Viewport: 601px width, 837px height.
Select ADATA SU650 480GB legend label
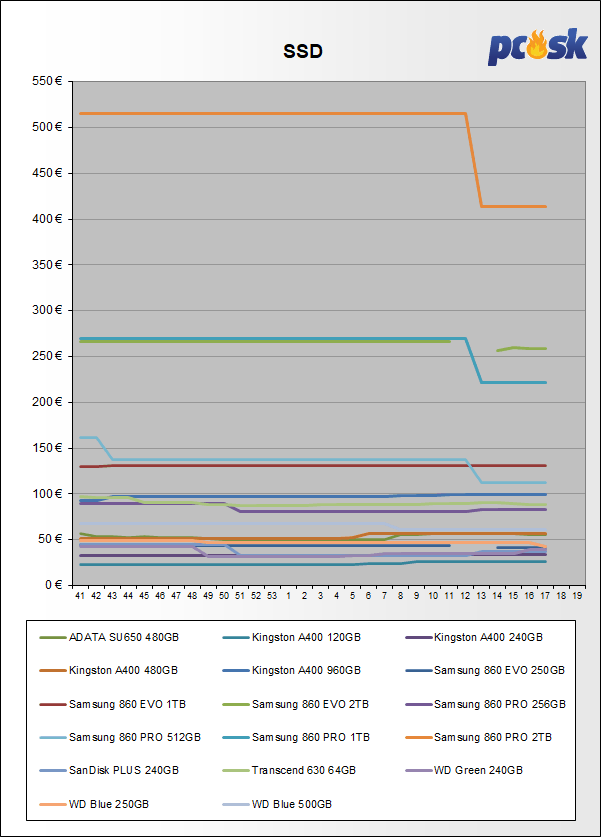(124, 637)
